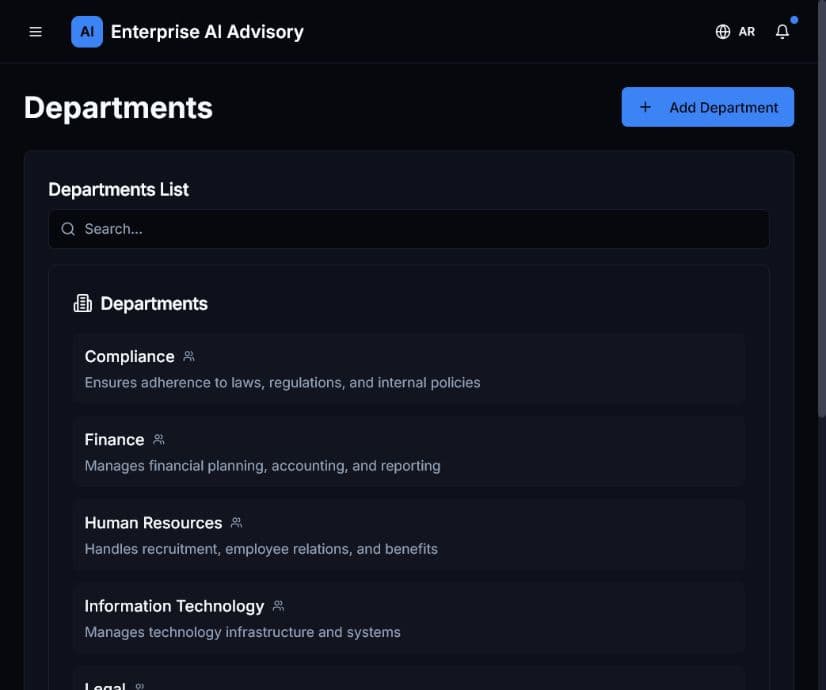Click the large Departments page title
The height and width of the screenshot is (690, 826).
[x=119, y=108]
